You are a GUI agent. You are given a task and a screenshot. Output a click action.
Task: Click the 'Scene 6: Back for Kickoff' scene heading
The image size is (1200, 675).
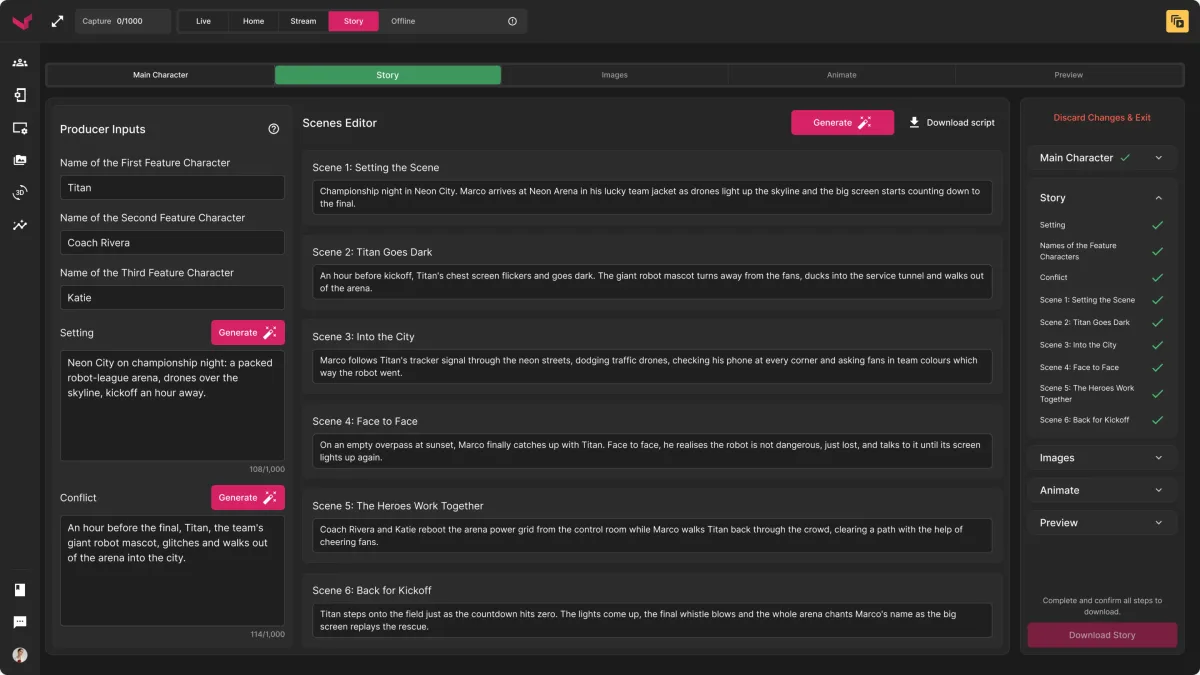372,590
